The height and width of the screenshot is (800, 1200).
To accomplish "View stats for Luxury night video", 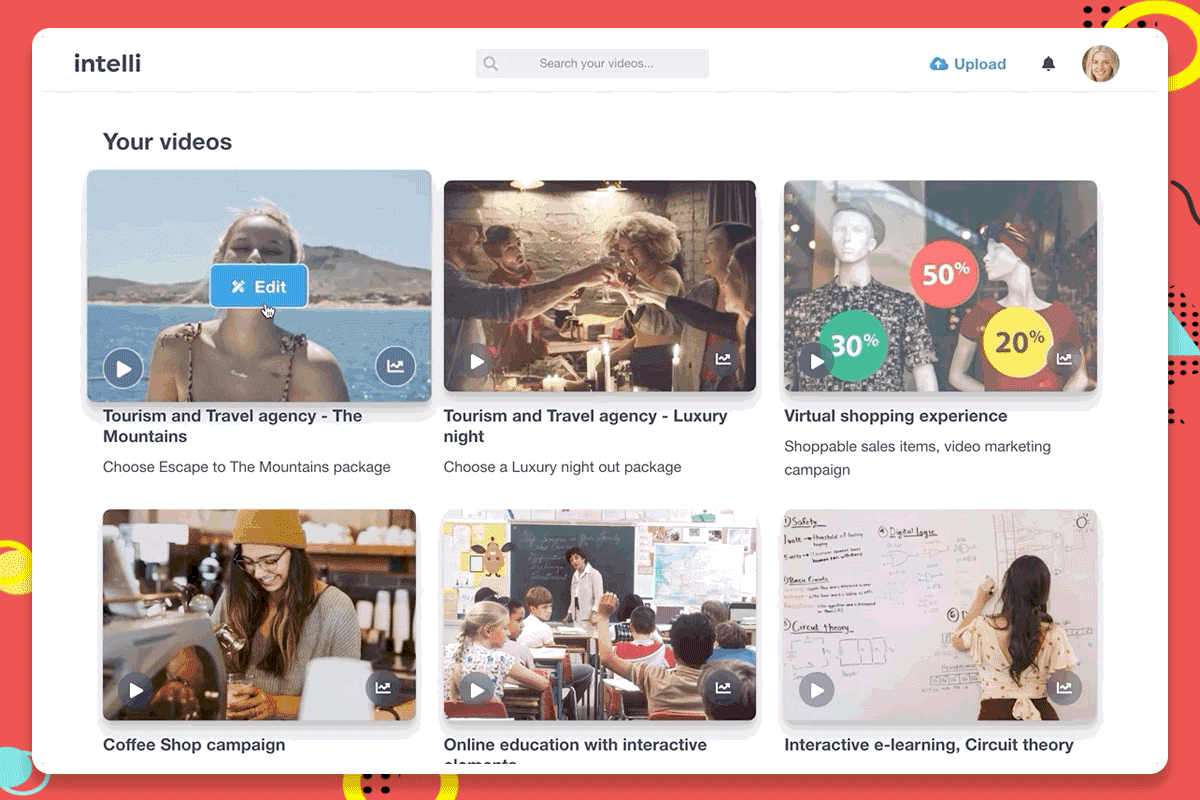I will point(723,359).
